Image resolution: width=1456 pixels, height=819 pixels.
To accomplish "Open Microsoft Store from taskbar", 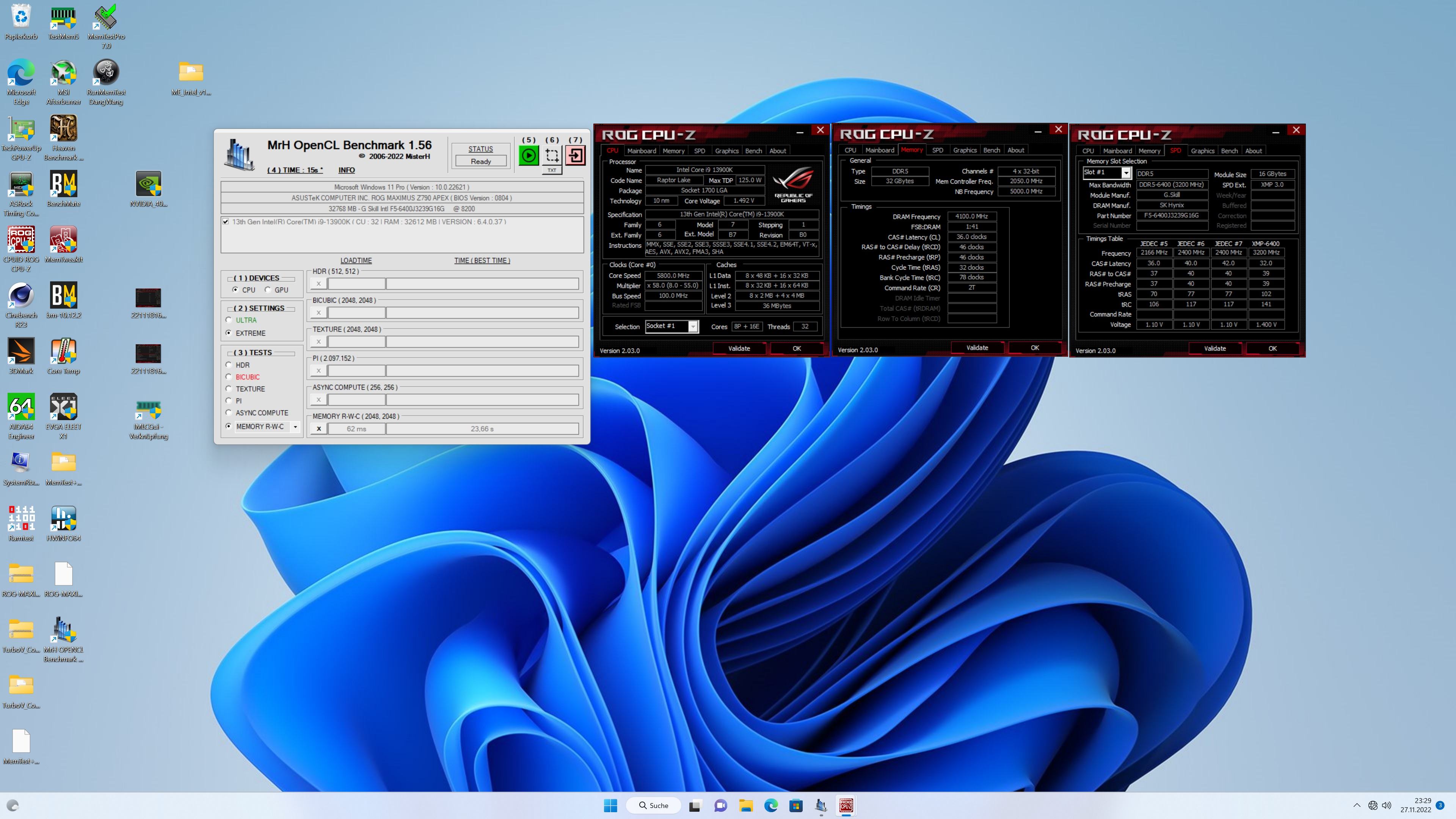I will click(796, 805).
